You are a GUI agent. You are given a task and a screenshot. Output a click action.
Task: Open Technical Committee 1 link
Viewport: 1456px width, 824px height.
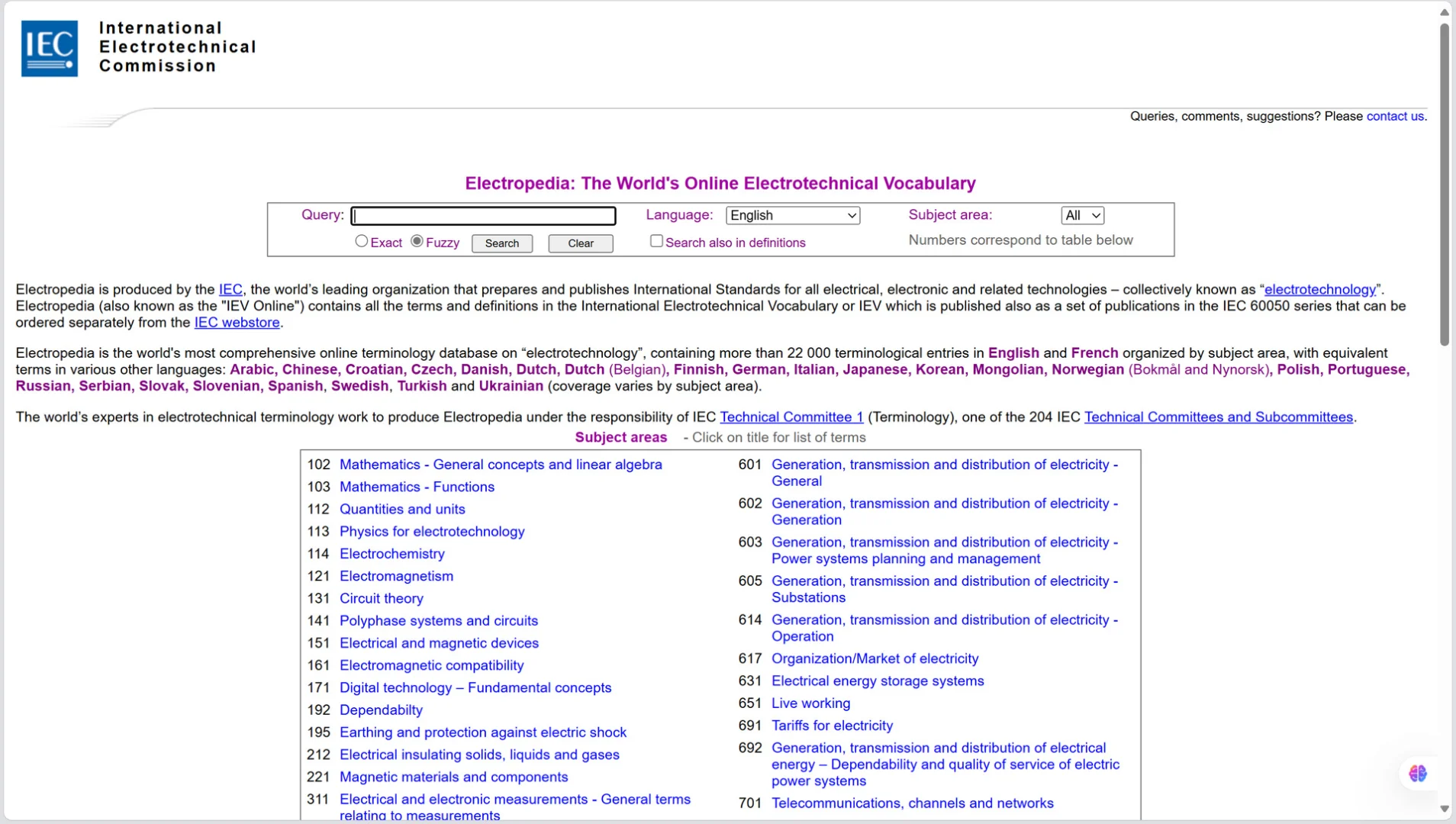[x=791, y=417]
